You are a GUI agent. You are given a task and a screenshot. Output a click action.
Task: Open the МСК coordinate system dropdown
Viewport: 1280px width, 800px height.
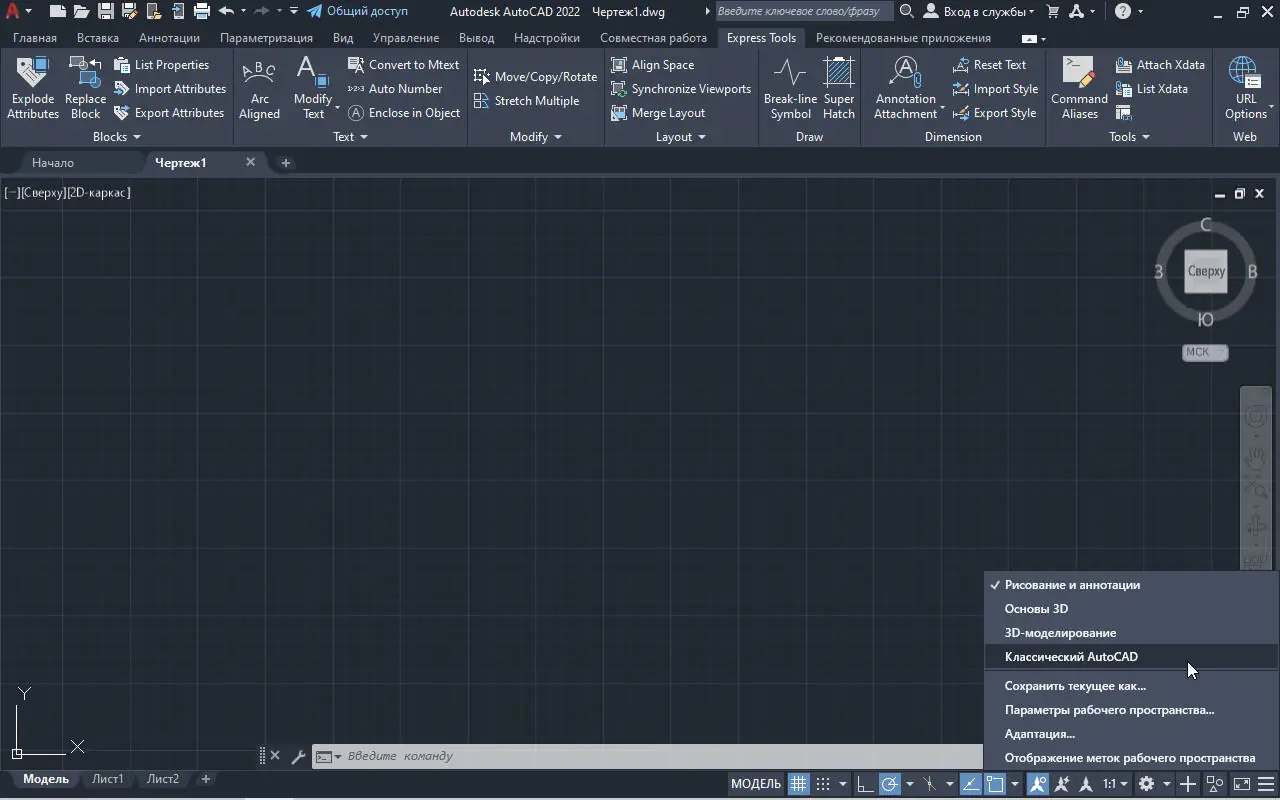point(1205,352)
